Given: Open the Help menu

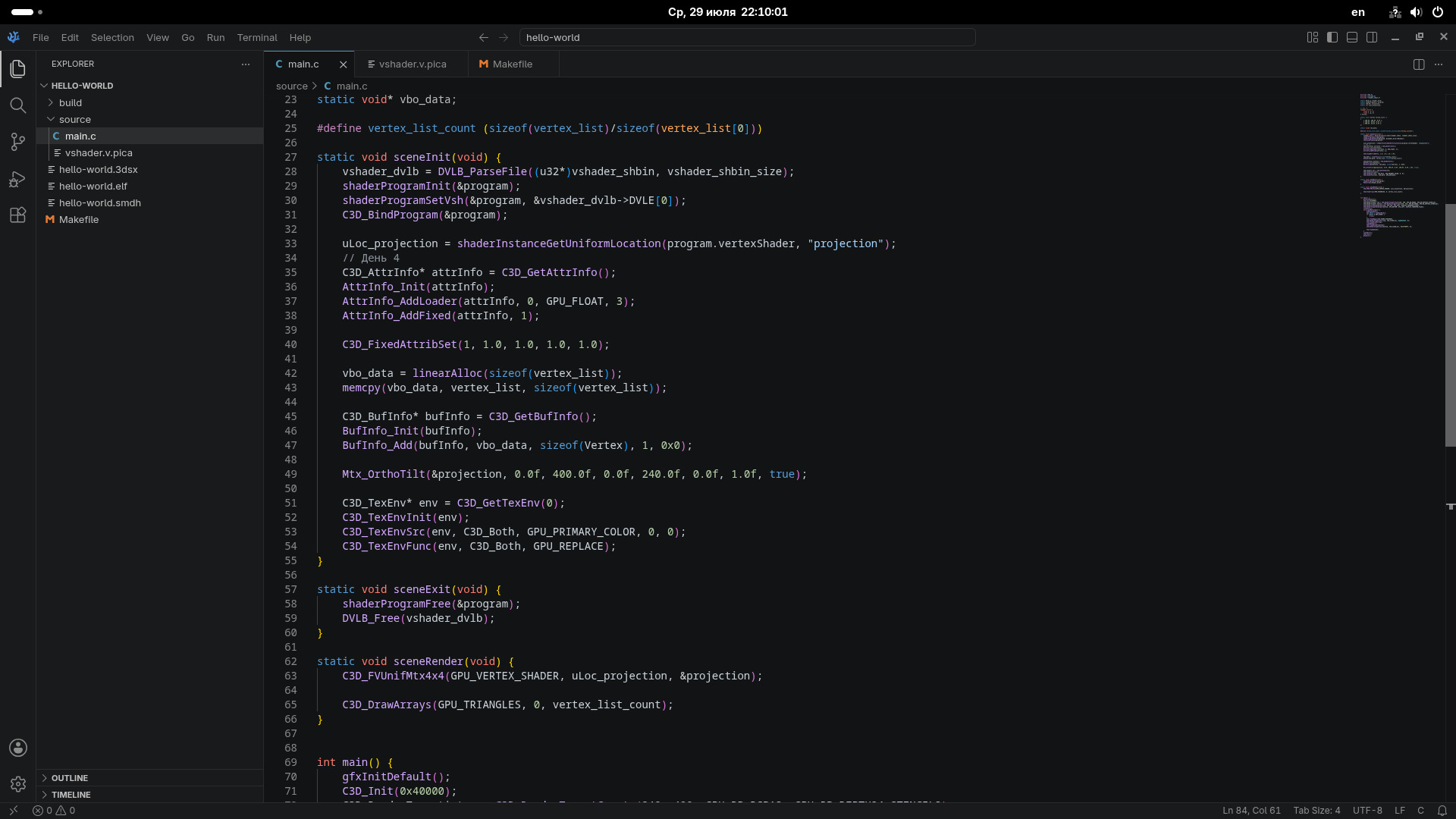Looking at the screenshot, I should (x=300, y=37).
